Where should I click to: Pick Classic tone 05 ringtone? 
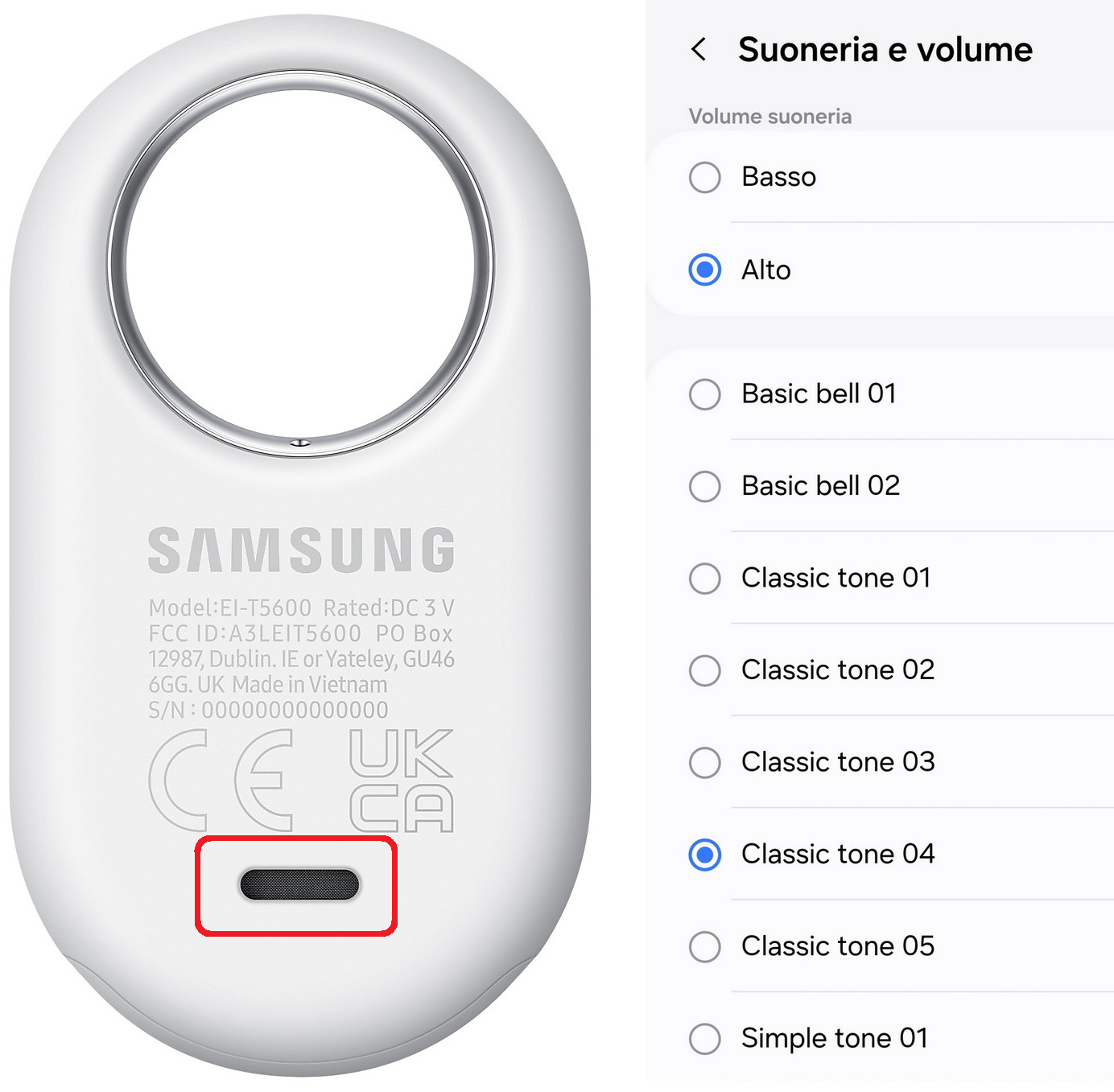click(881, 946)
